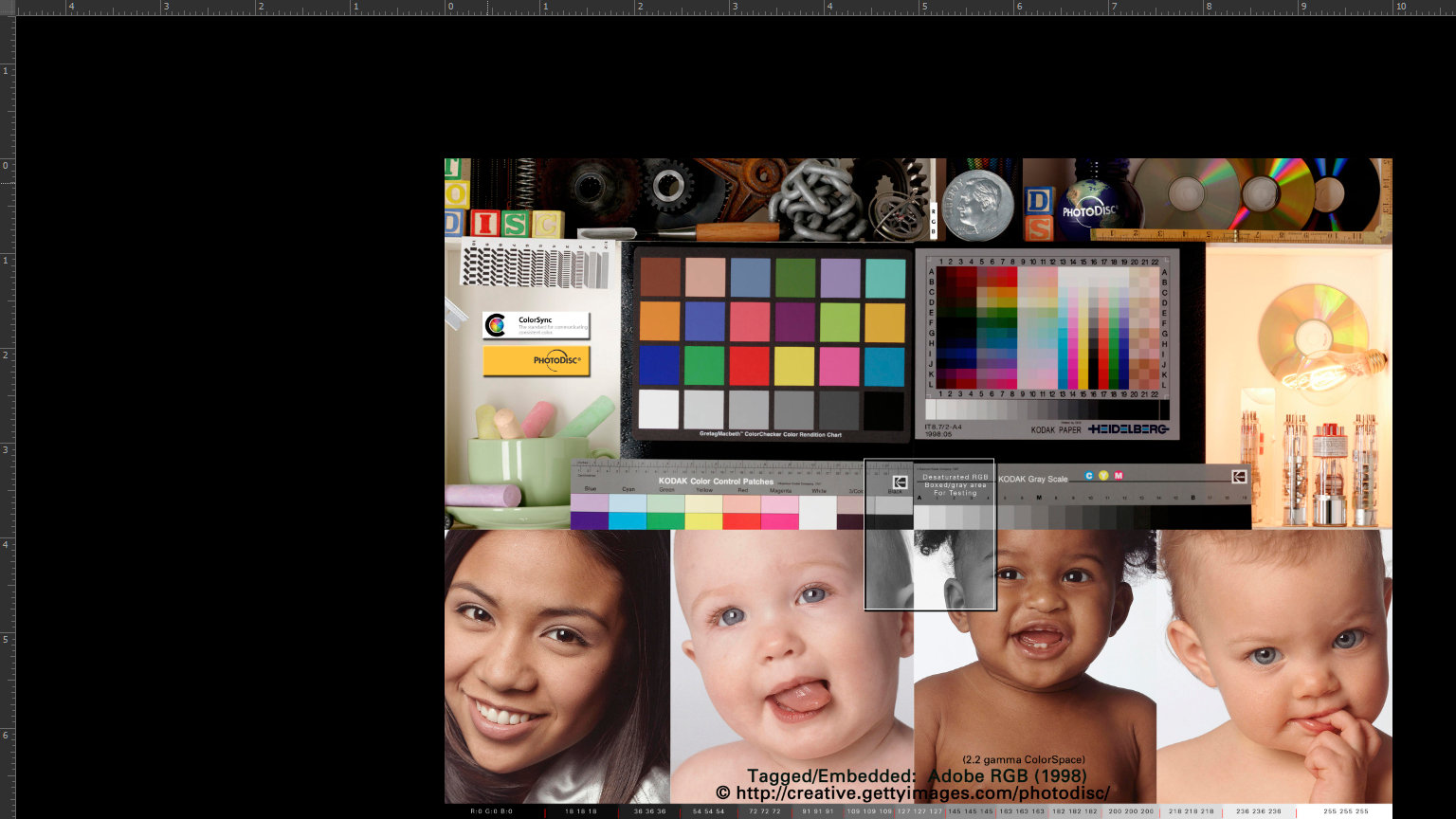This screenshot has width=1456, height=819.
Task: Sample the Kodak Blue control patch
Action: coord(590,520)
